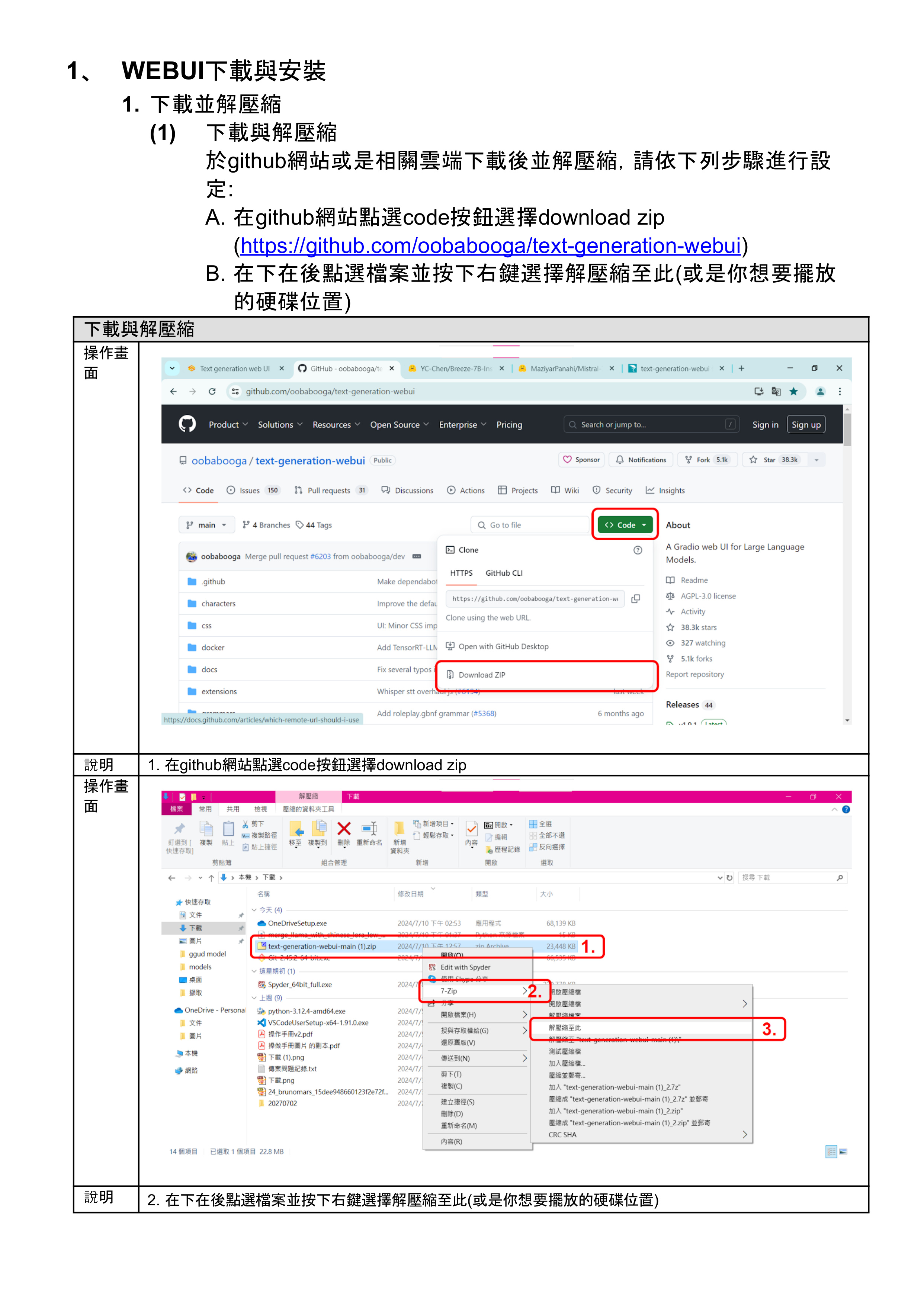Open the Product dropdown in the GitHub header
The height and width of the screenshot is (1305, 924).
[x=228, y=424]
